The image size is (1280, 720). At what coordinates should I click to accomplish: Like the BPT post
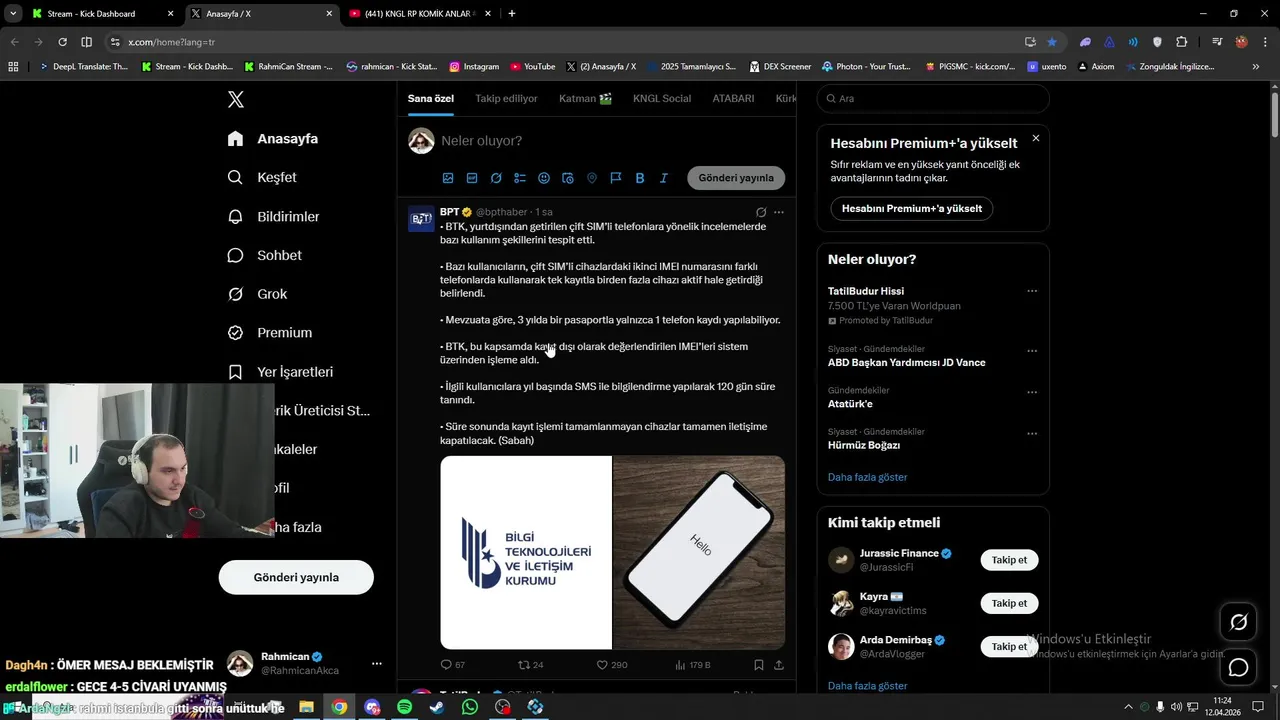tap(612, 665)
